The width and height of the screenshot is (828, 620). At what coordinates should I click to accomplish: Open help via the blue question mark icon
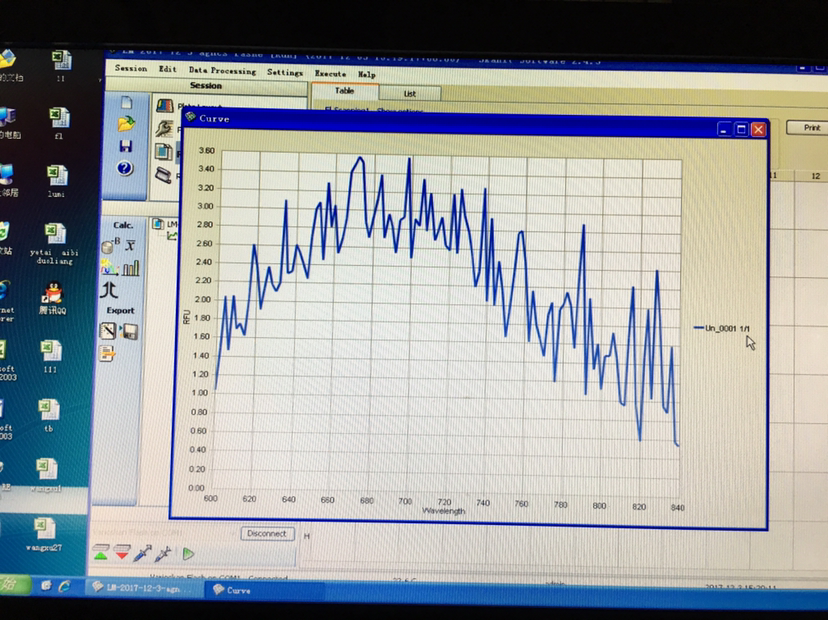coord(125,168)
